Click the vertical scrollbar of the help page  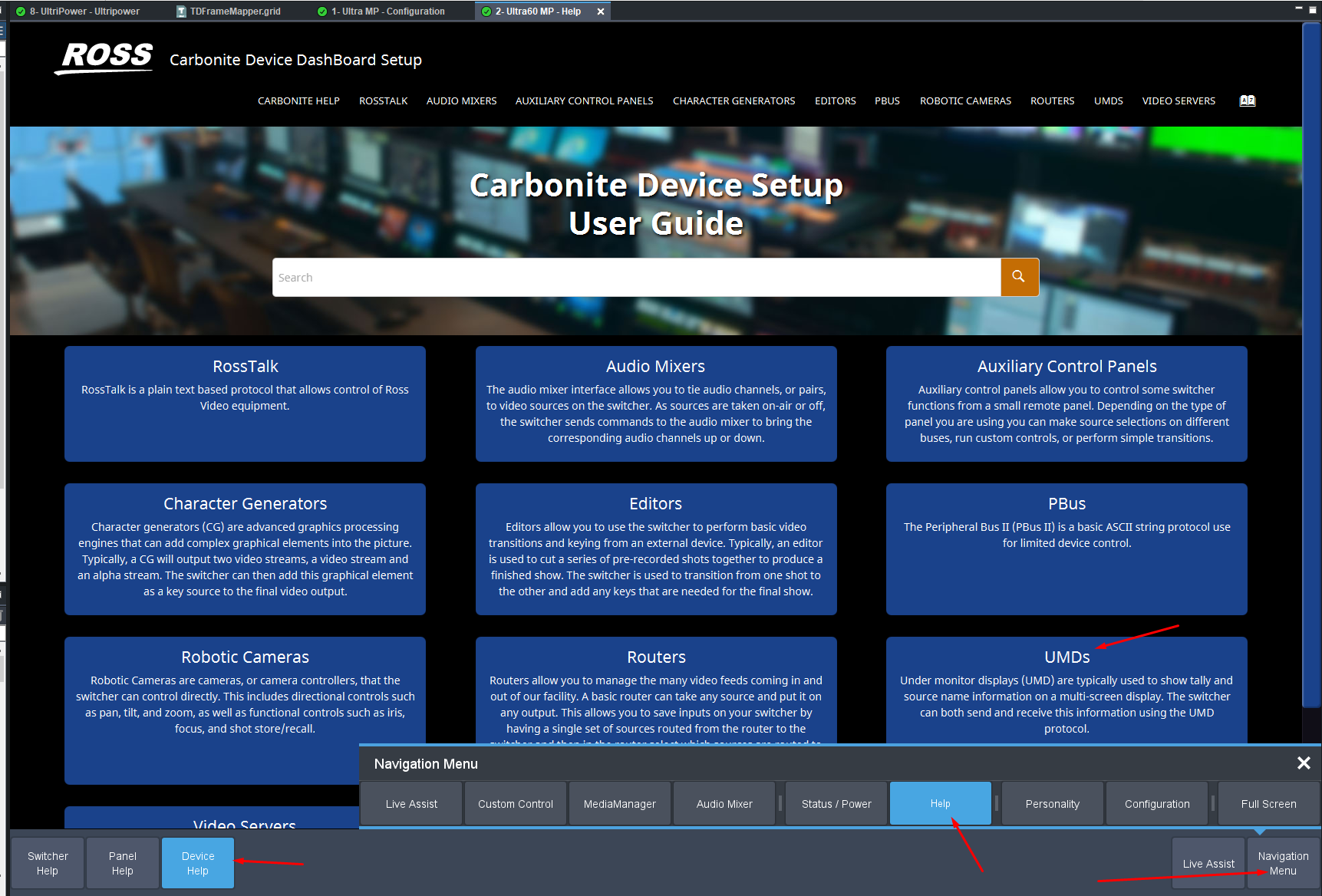coord(1311,366)
